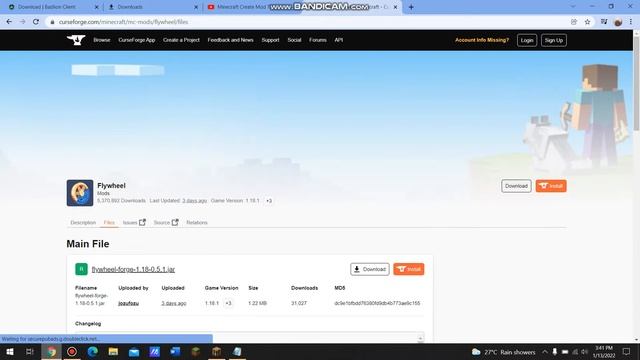Go to Forums

318,40
